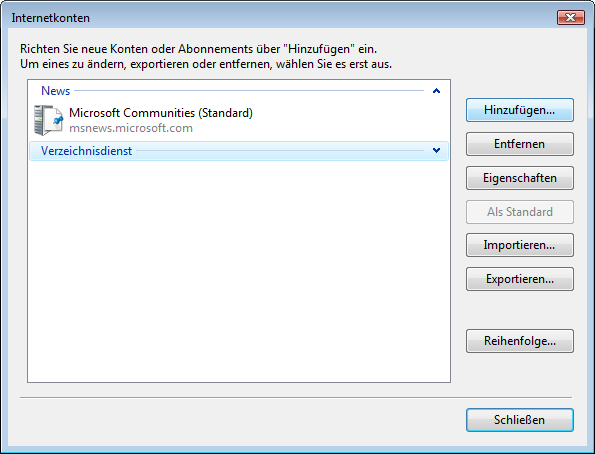
Task: Click the instruction line starting "Um eines zu ändern"
Action: (x=206, y=64)
